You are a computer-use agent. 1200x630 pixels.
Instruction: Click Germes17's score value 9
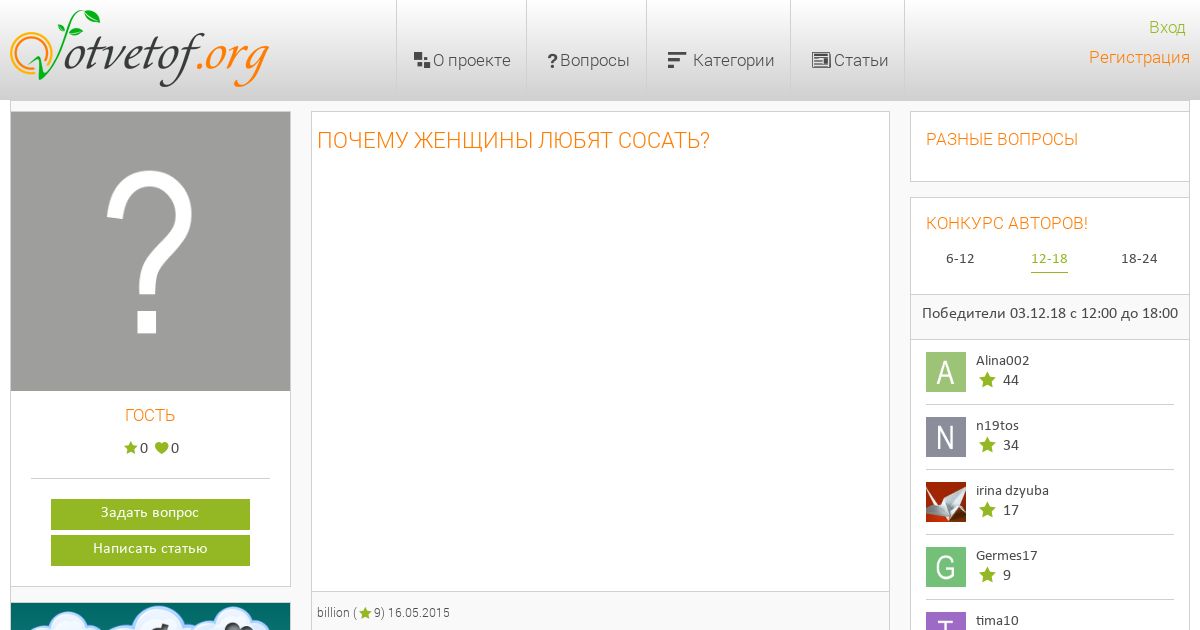(1007, 575)
